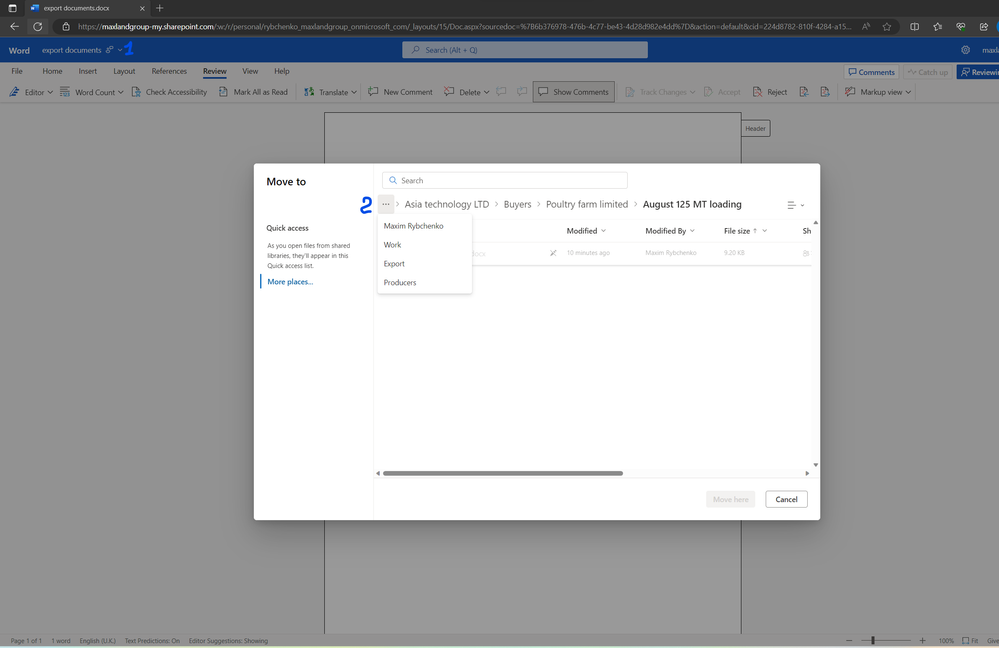This screenshot has width=999, height=648.
Task: Expand the Translate dropdown arrow
Action: 354,92
